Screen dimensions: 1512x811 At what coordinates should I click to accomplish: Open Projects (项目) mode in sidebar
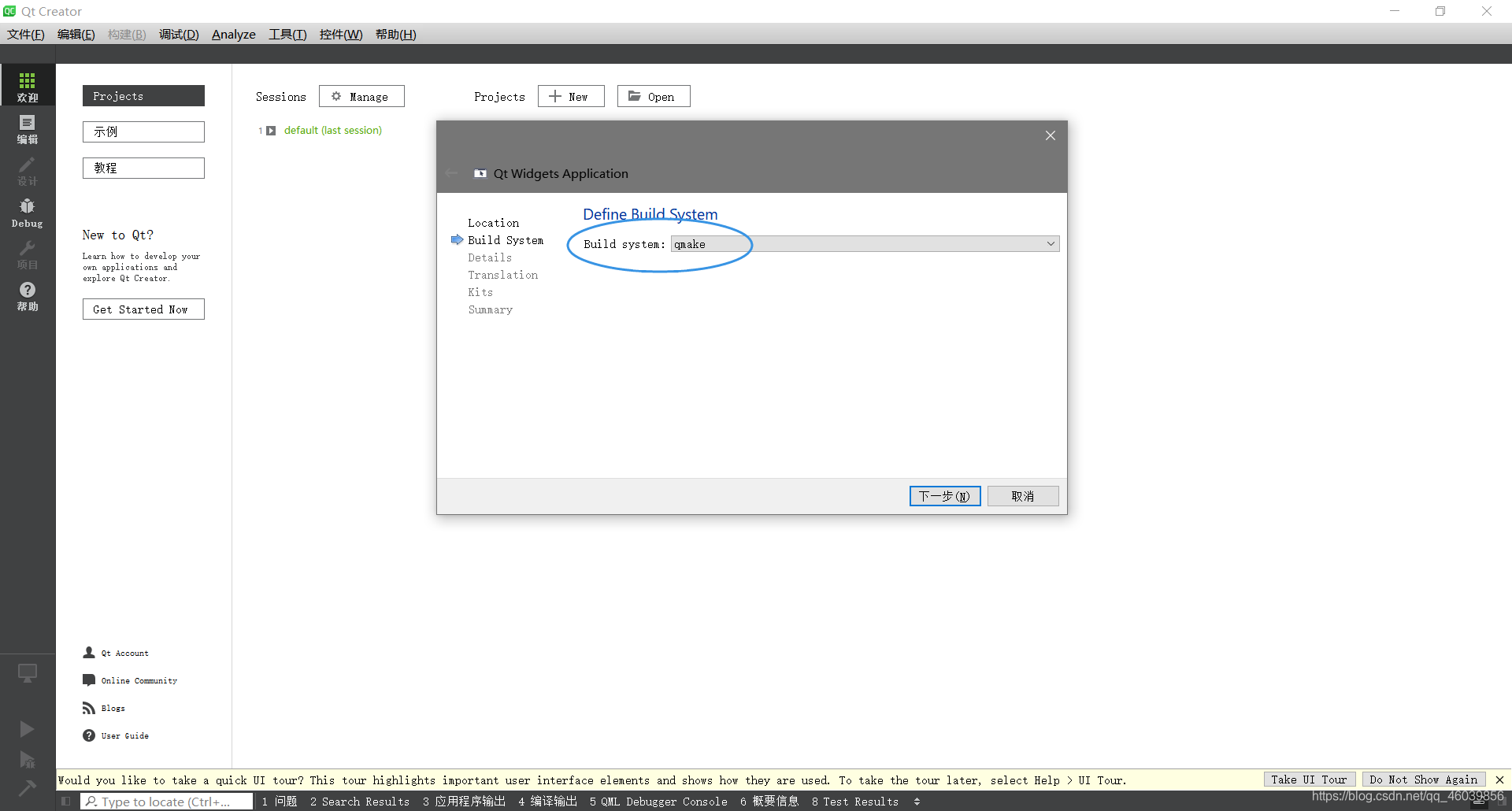tap(28, 254)
